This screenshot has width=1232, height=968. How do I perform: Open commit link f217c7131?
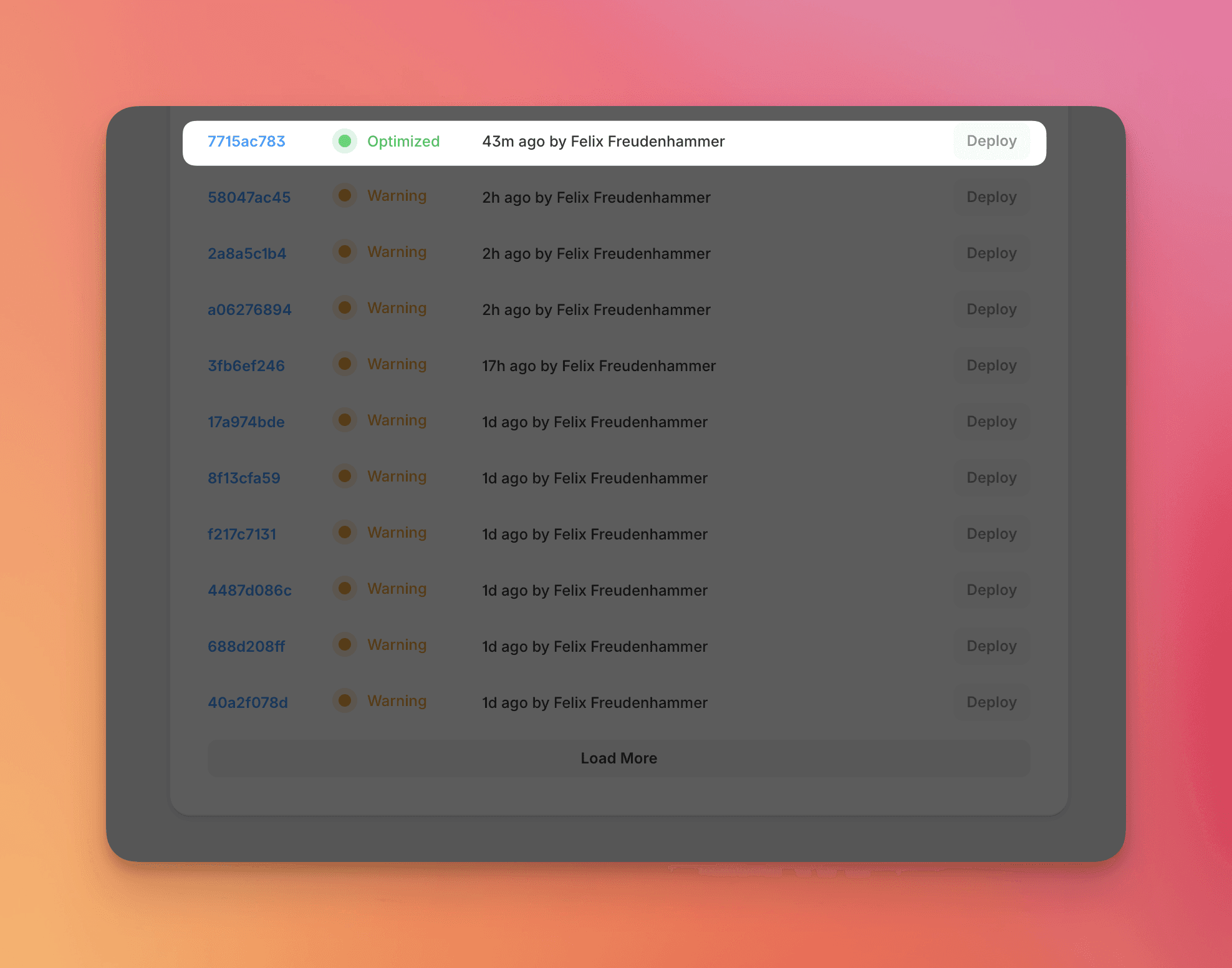242,535
